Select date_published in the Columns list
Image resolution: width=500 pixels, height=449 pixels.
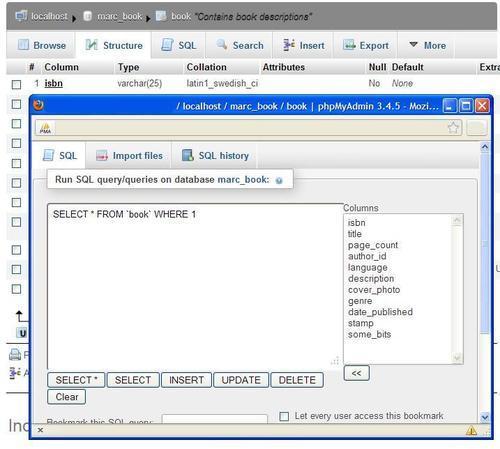[x=380, y=312]
